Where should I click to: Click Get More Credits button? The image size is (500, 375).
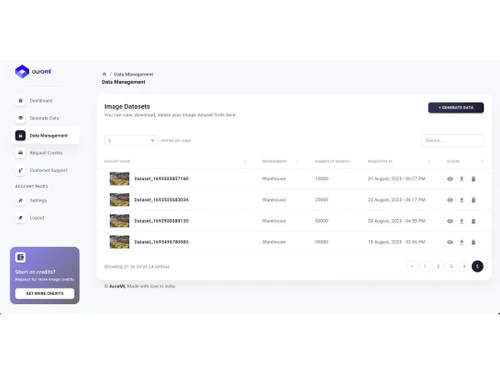click(45, 293)
